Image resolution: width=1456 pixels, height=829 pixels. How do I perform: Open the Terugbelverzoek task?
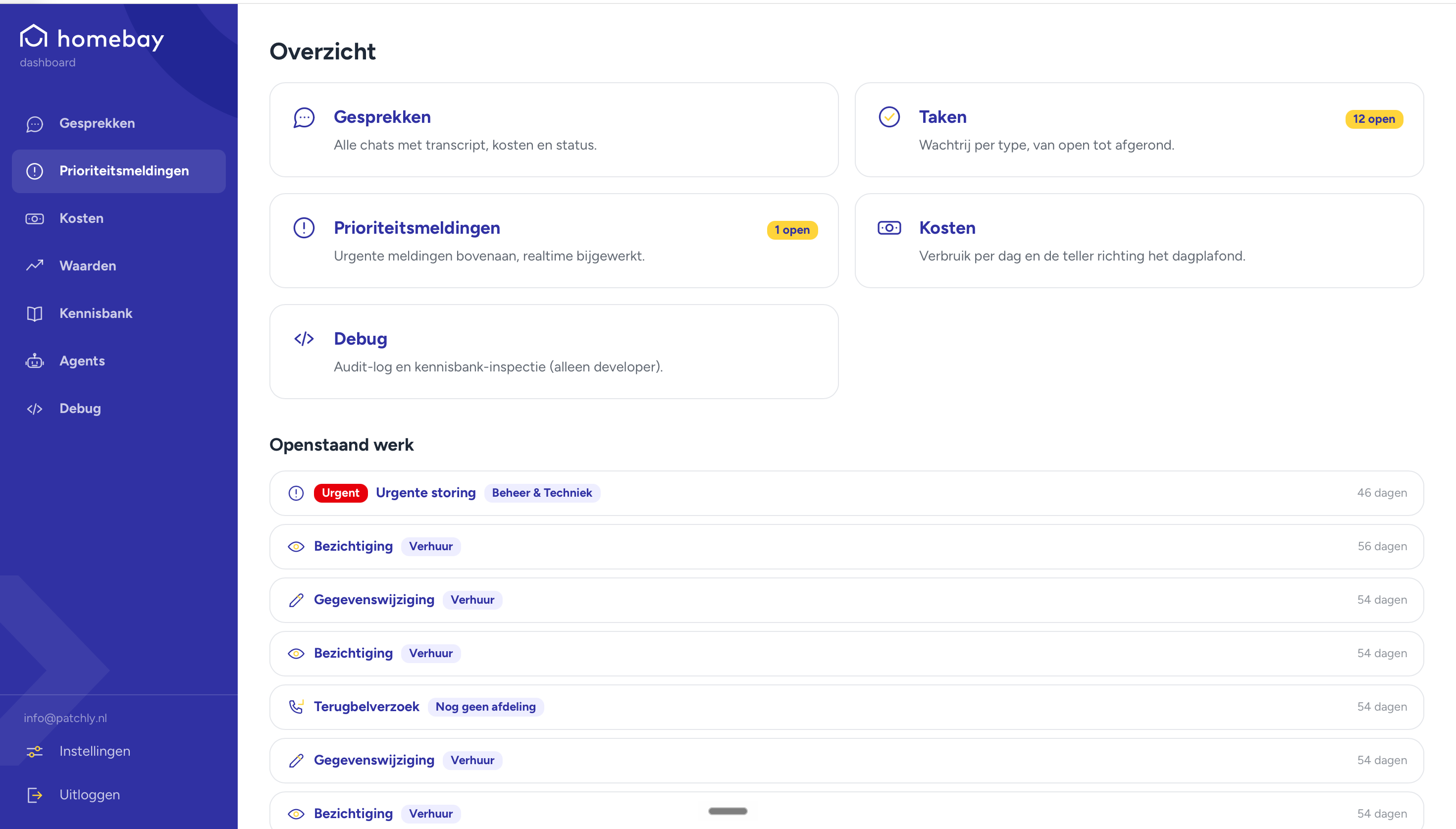pos(846,707)
